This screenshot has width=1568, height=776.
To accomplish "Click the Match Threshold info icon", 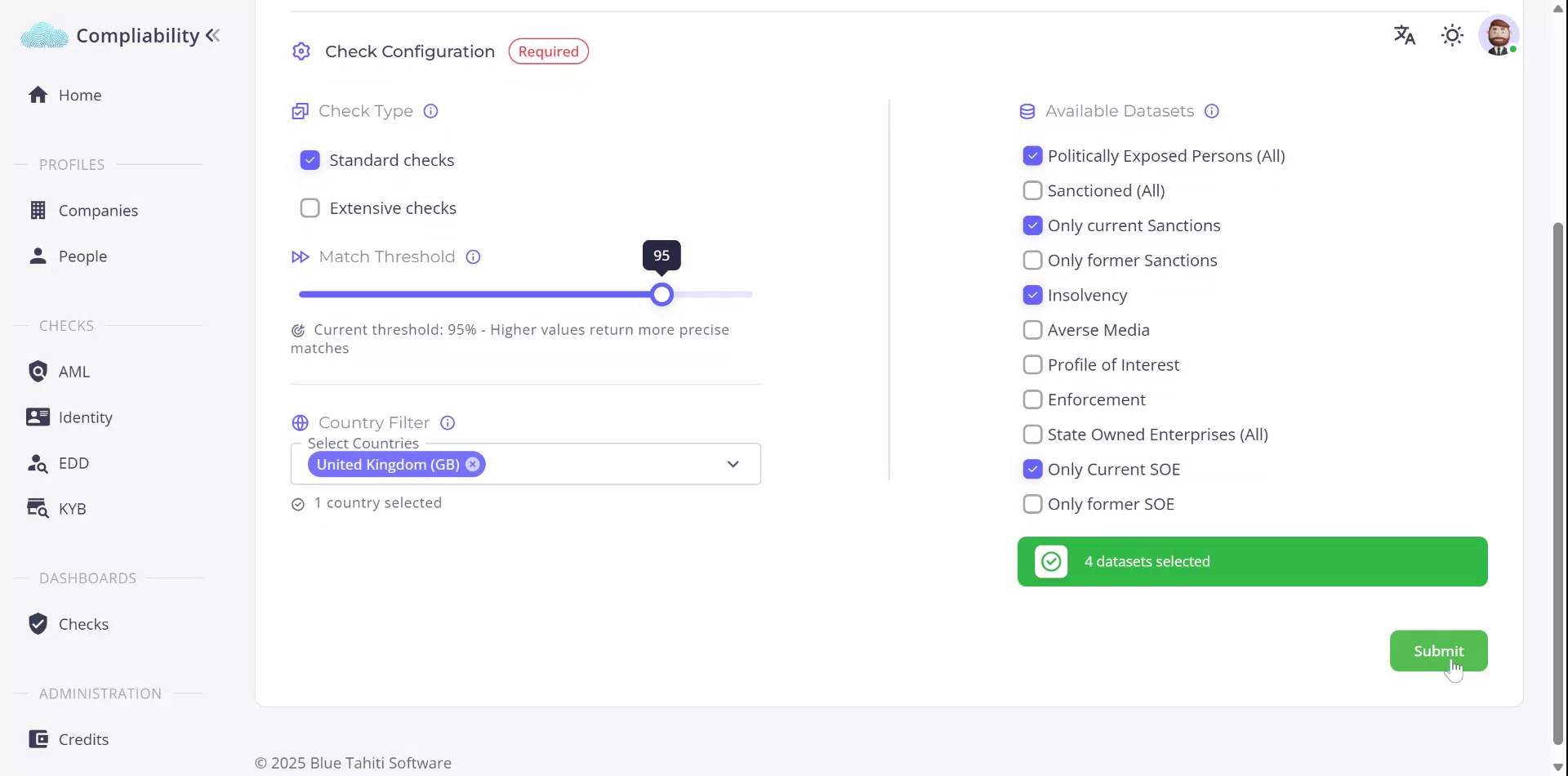I will 473,257.
